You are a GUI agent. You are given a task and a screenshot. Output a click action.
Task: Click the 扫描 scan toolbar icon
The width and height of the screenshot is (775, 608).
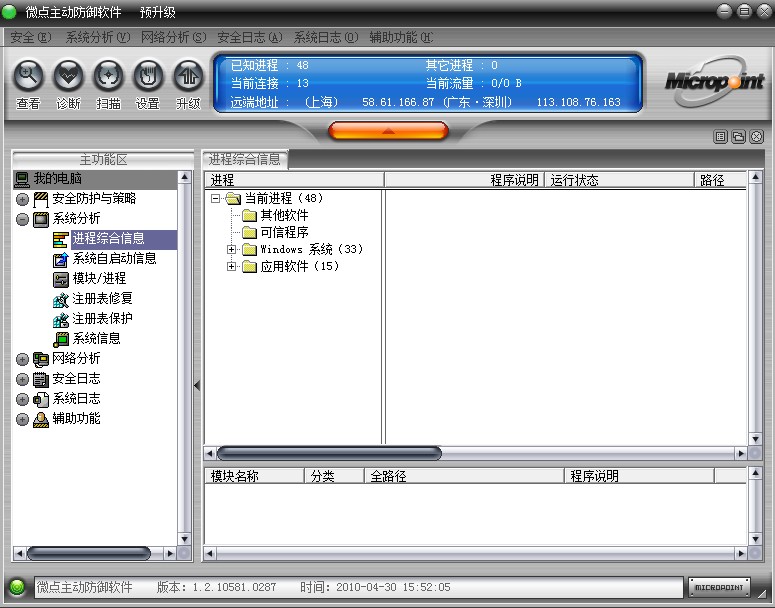[108, 76]
